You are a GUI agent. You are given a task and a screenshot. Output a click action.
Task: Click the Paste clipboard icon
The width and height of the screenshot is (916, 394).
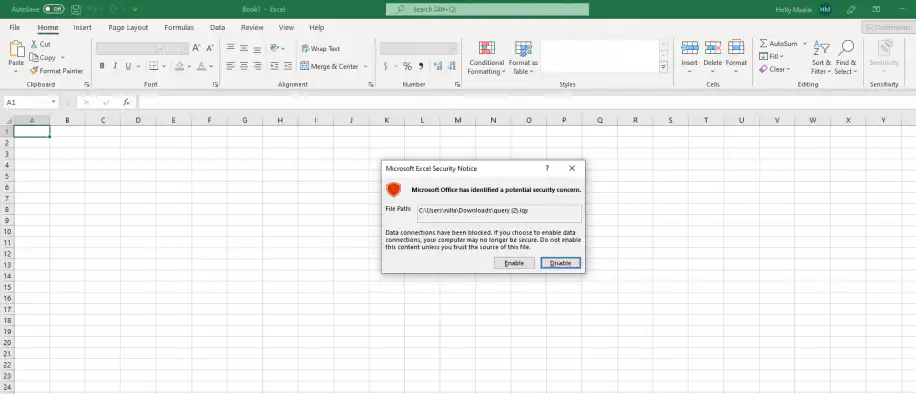tap(16, 49)
